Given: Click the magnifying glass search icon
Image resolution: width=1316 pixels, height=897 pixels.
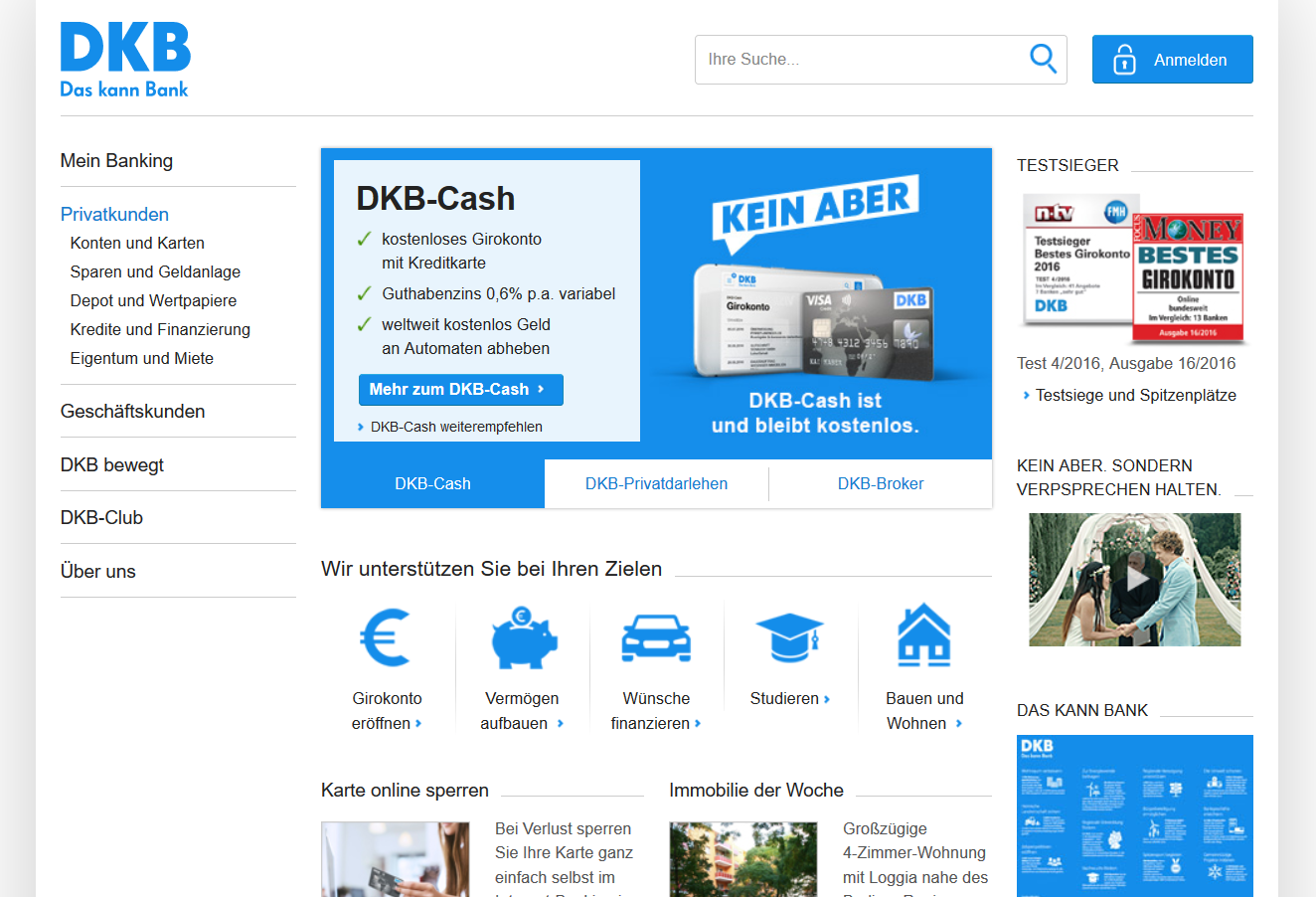Looking at the screenshot, I should (x=1043, y=59).
